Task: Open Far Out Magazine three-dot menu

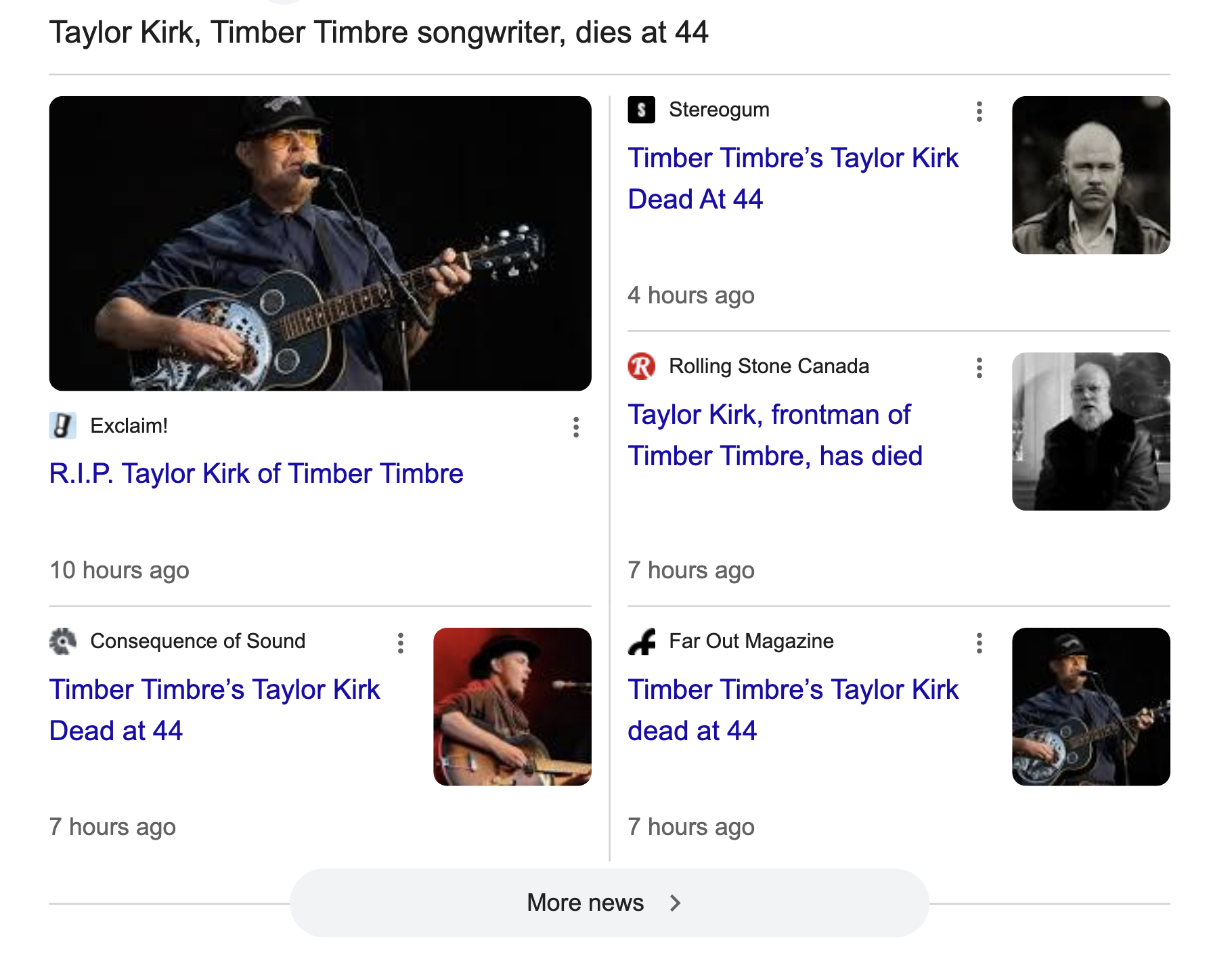Action: 979,643
